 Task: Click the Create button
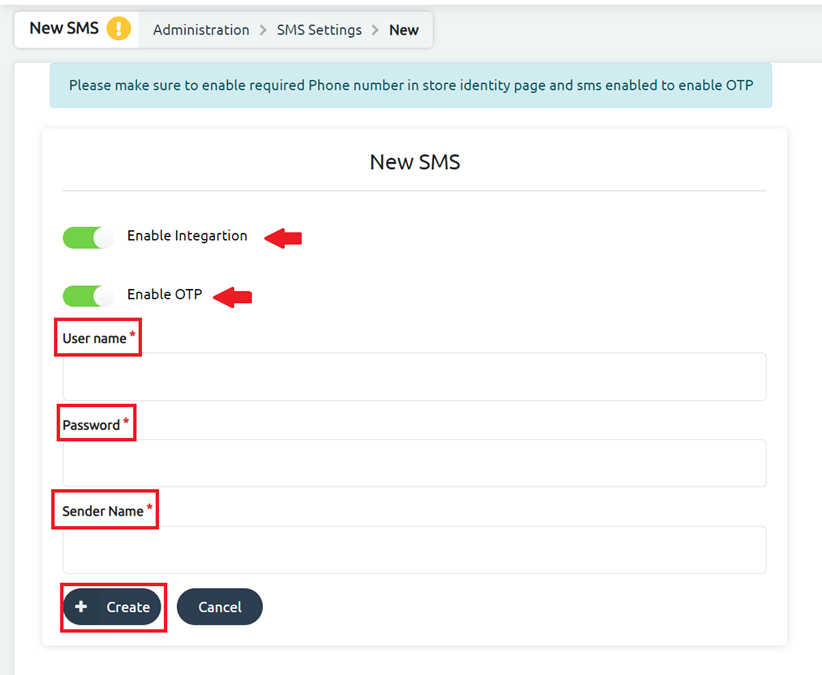pos(112,607)
